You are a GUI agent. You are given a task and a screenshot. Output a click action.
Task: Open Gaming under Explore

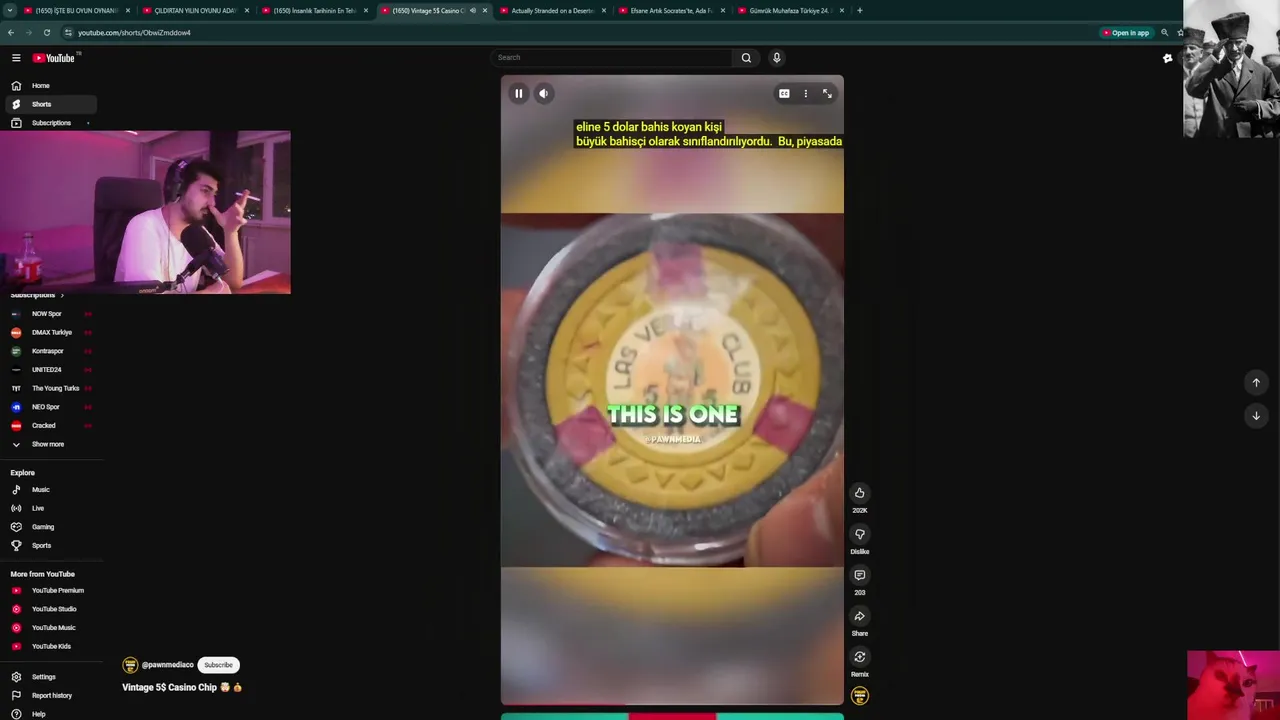50,527
